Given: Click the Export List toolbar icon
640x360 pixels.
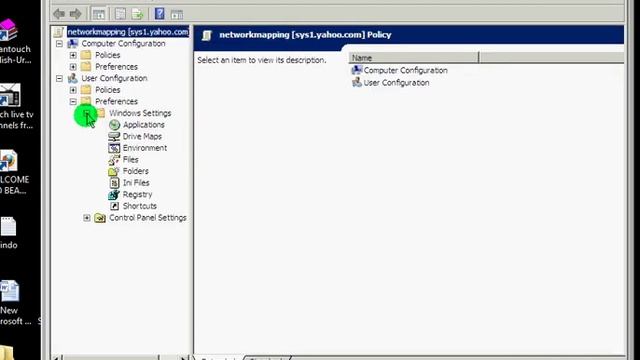Looking at the screenshot, I should tap(138, 14).
